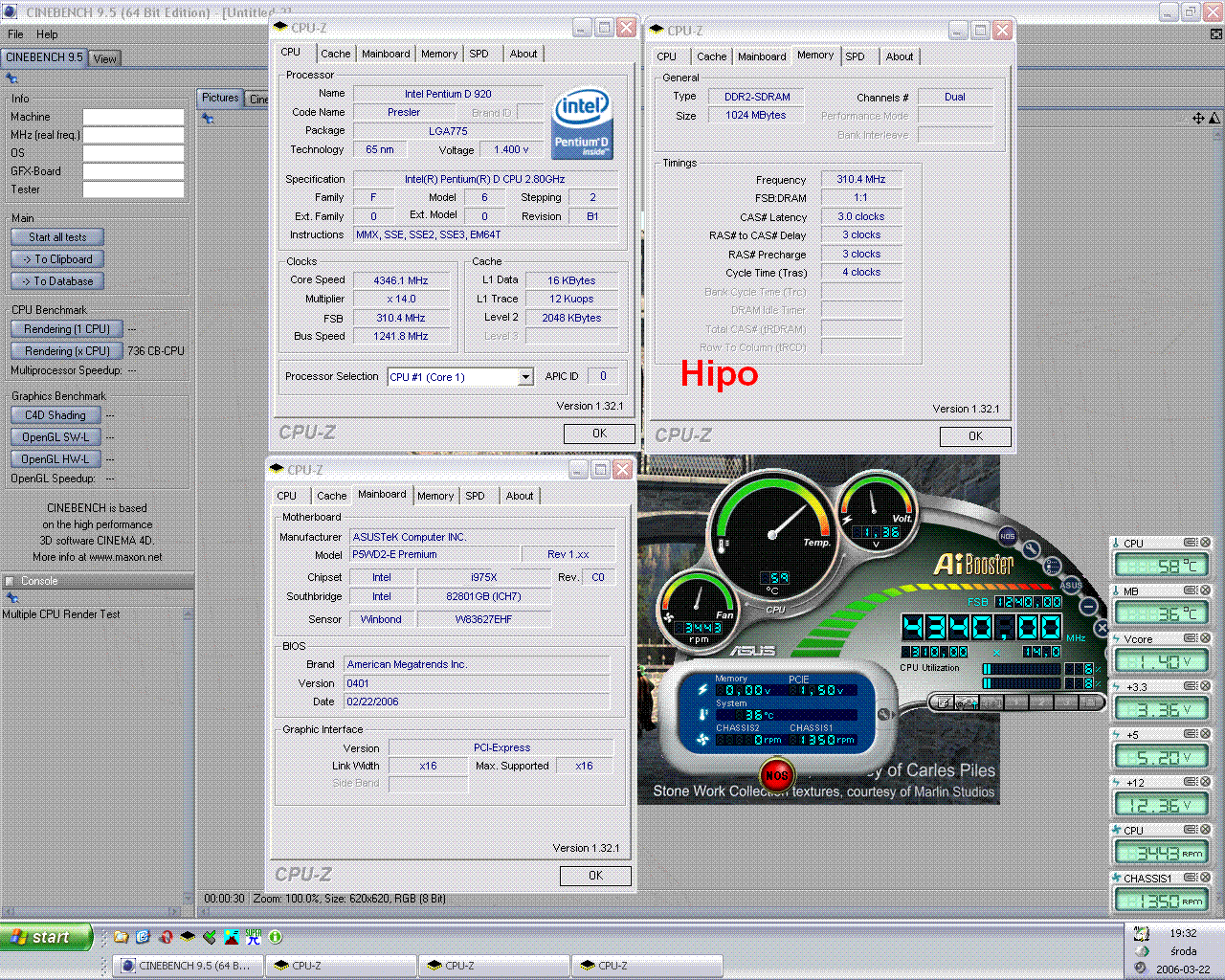Click AiBooster's round minus minimize icon
Viewport: 1225px width, 980px height.
[x=1088, y=606]
